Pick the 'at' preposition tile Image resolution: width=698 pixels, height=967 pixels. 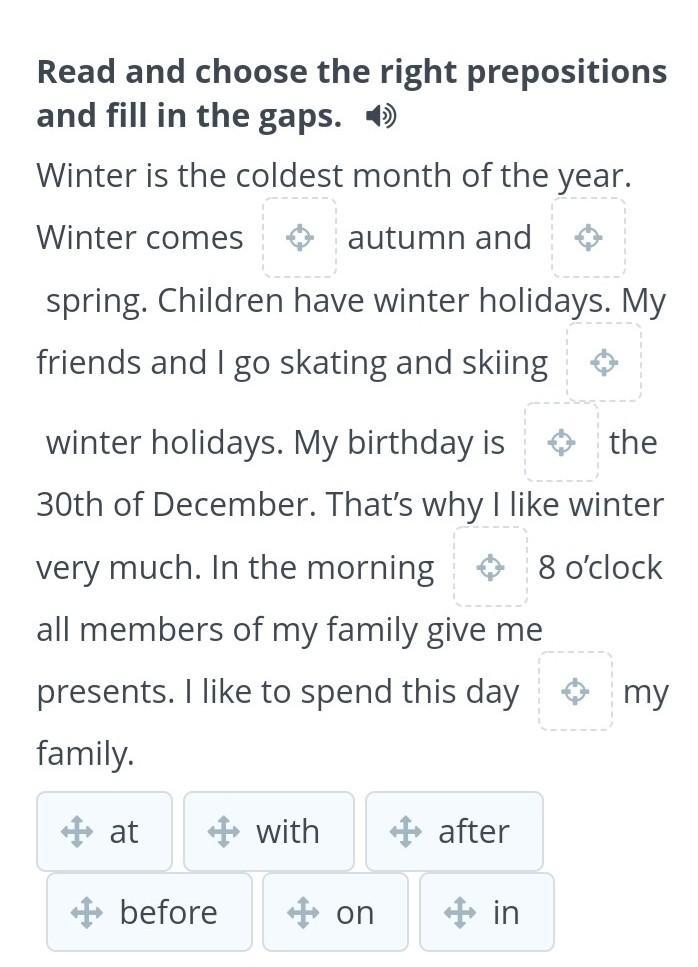coord(105,831)
